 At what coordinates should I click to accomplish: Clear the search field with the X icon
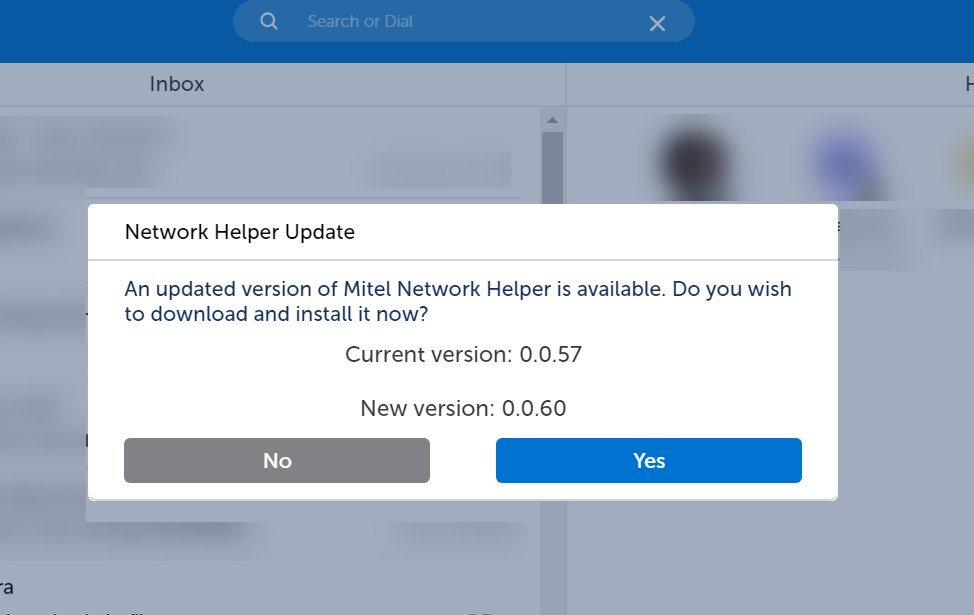[657, 23]
